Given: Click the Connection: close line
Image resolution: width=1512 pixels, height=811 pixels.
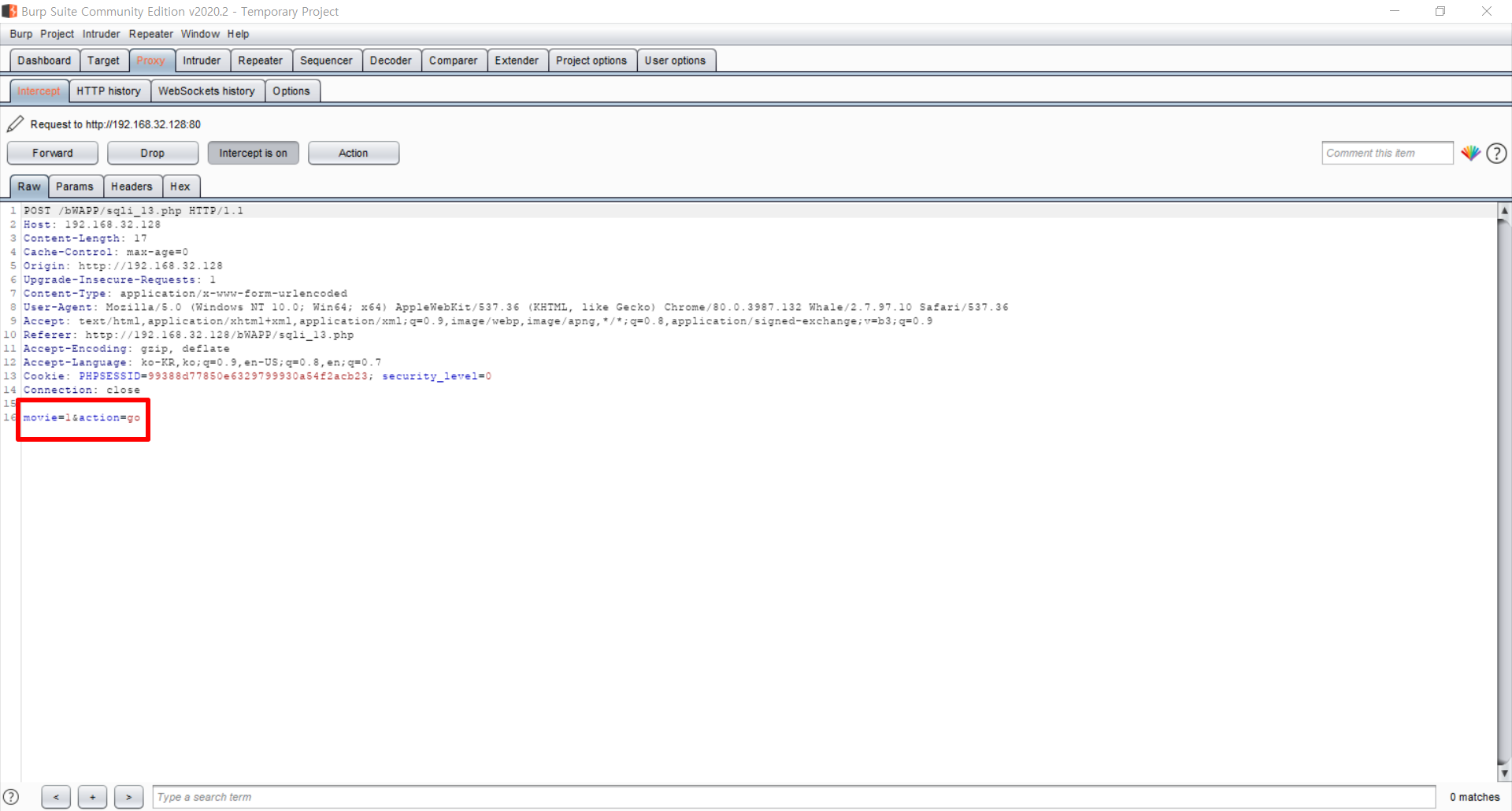Looking at the screenshot, I should 81,391.
